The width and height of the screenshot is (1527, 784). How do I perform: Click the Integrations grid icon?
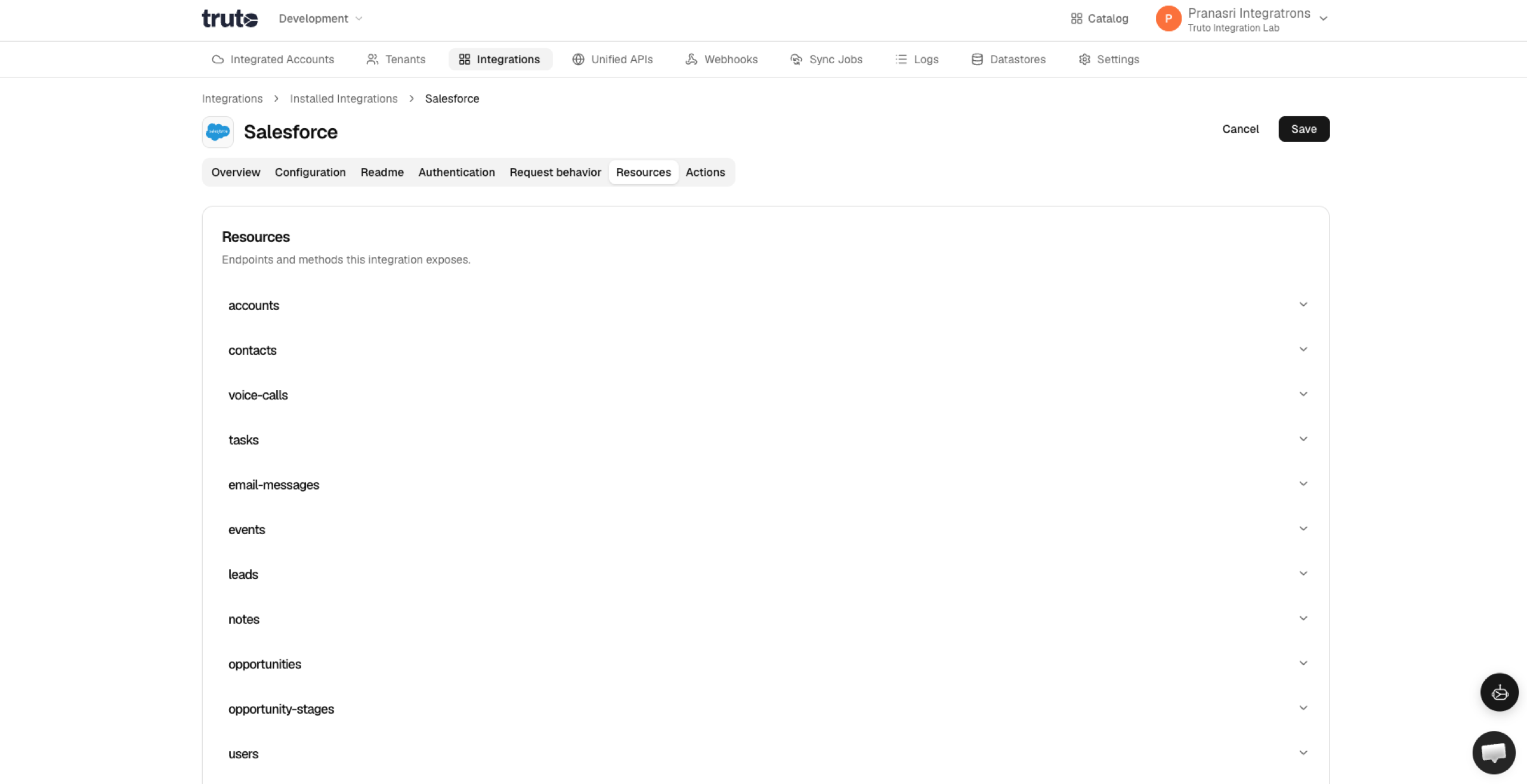(x=464, y=59)
